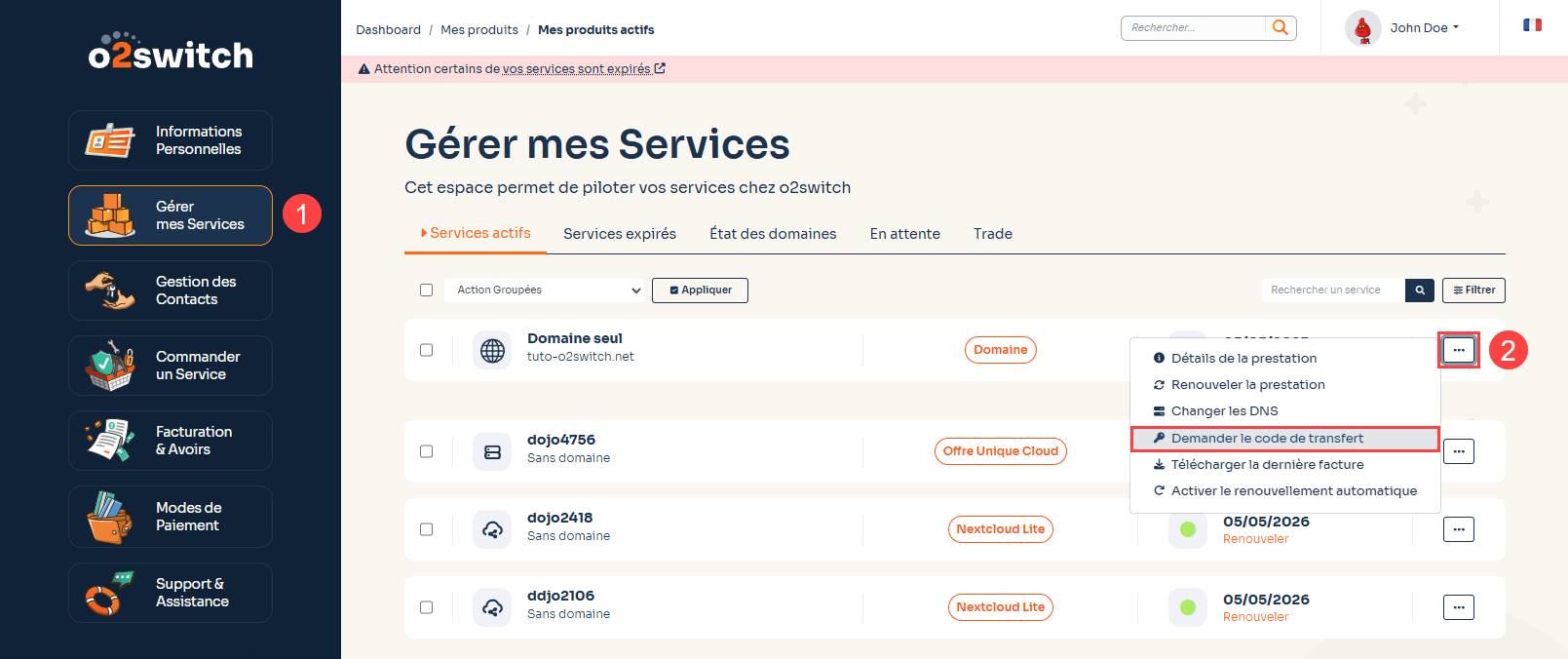This screenshot has height=659, width=1568.
Task: Click the dojo4756 service name
Action: click(561, 440)
